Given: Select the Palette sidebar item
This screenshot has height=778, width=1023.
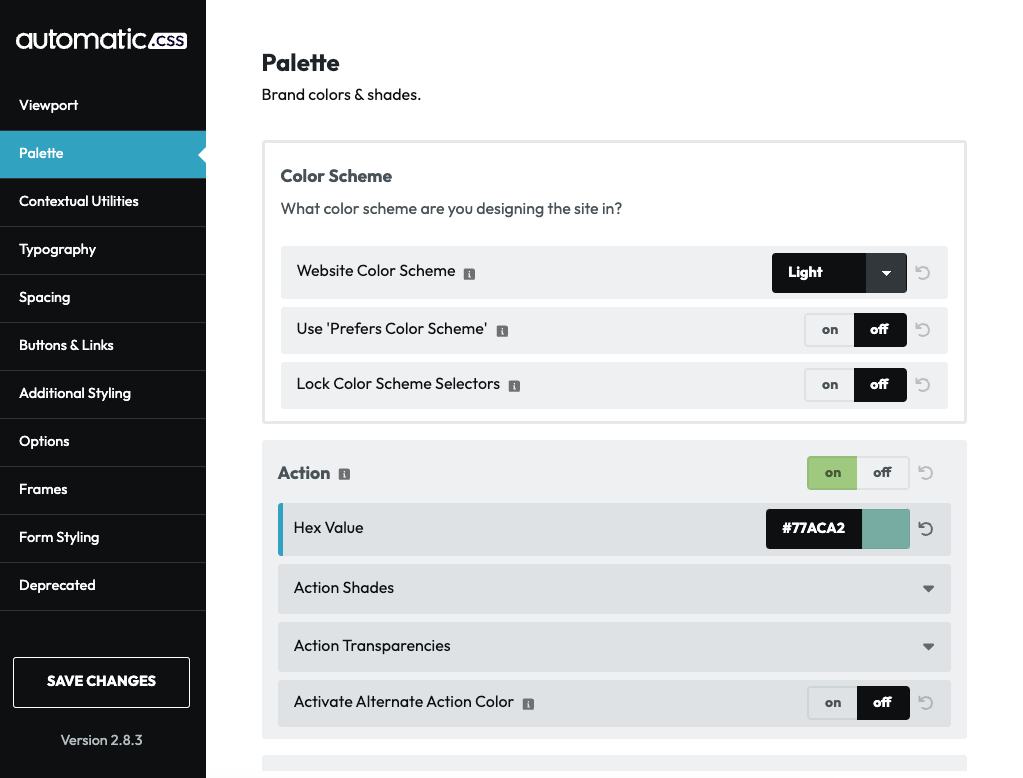Looking at the screenshot, I should pos(103,154).
